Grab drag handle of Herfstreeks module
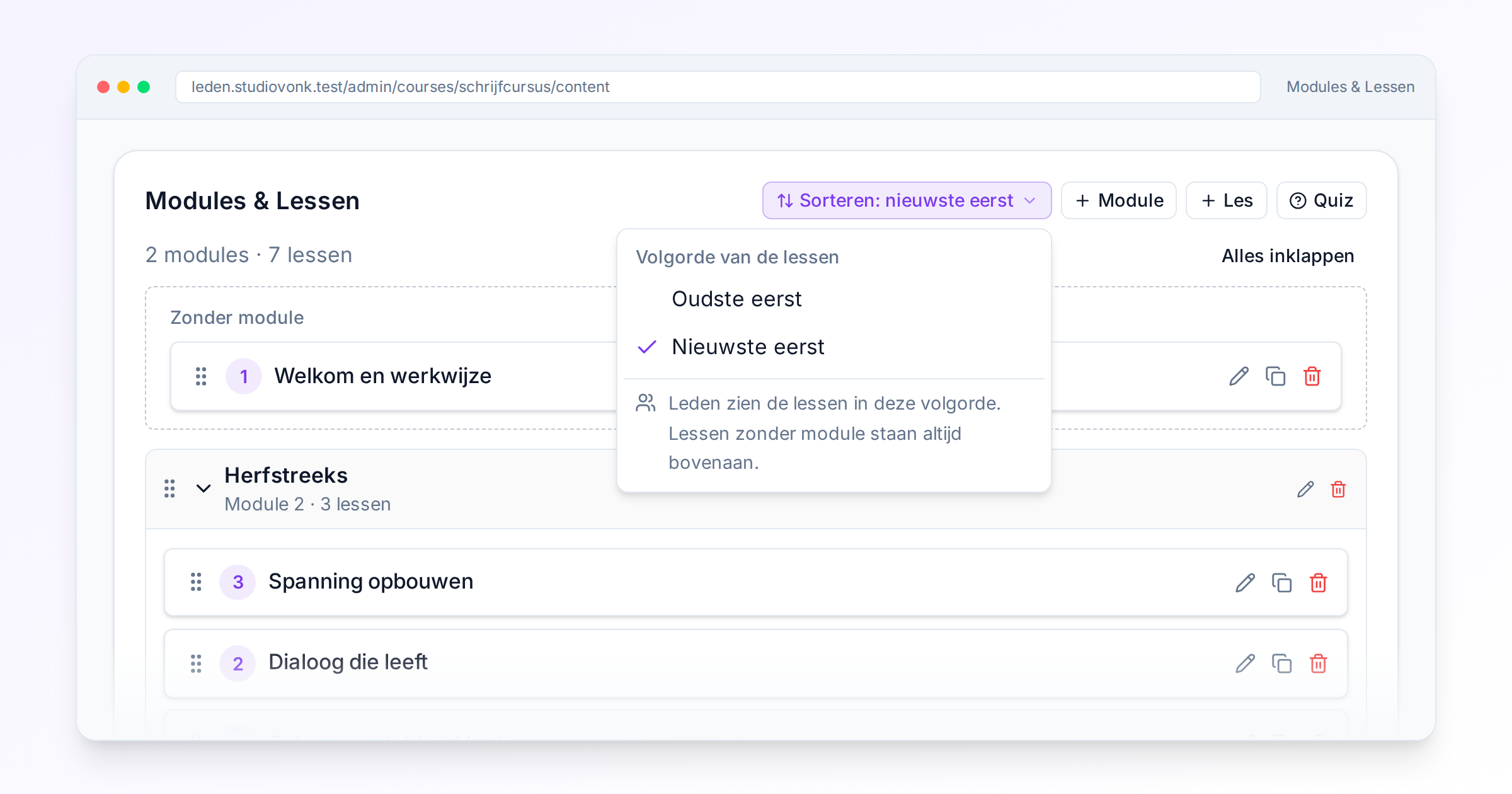Viewport: 1512px width, 794px height. 169,488
